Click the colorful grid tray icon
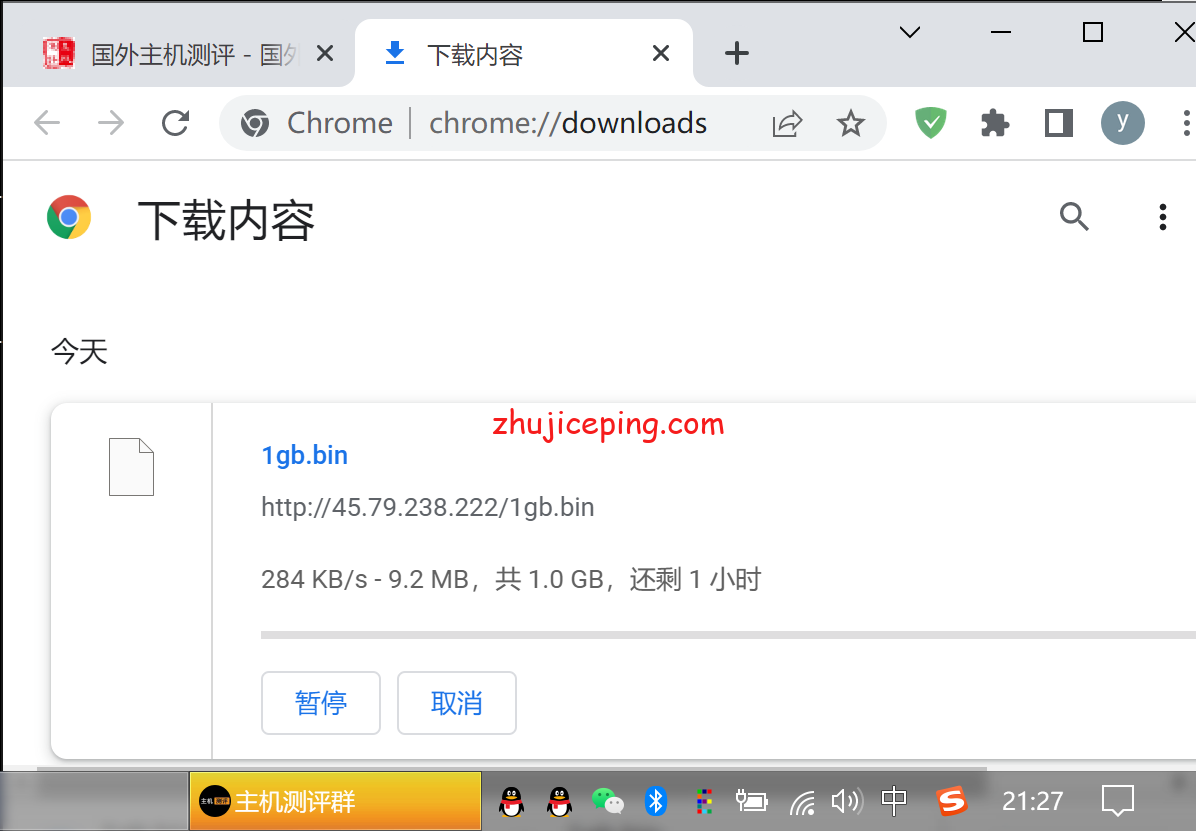The image size is (1196, 831). [704, 801]
